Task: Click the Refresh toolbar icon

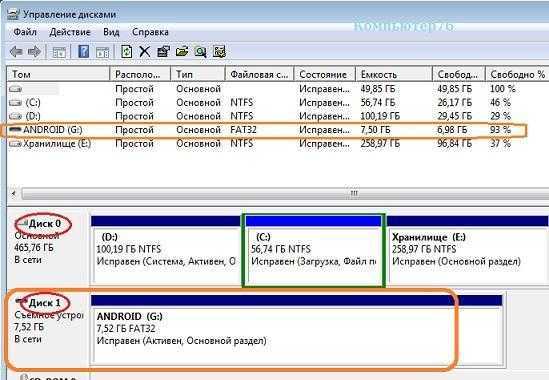Action: point(126,52)
